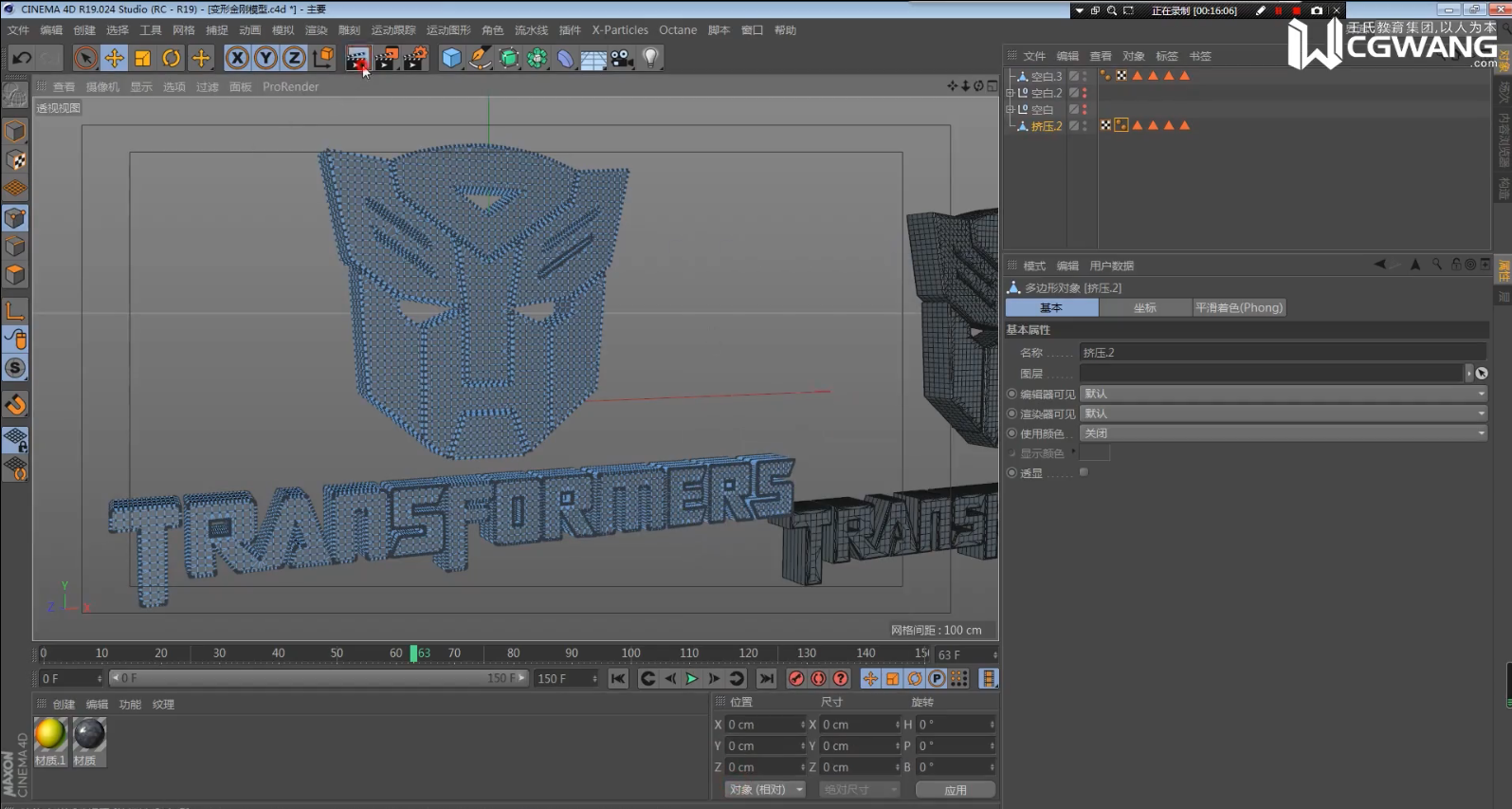Viewport: 1512px width, 809px height.
Task: Click the 应用 apply button
Action: click(956, 790)
